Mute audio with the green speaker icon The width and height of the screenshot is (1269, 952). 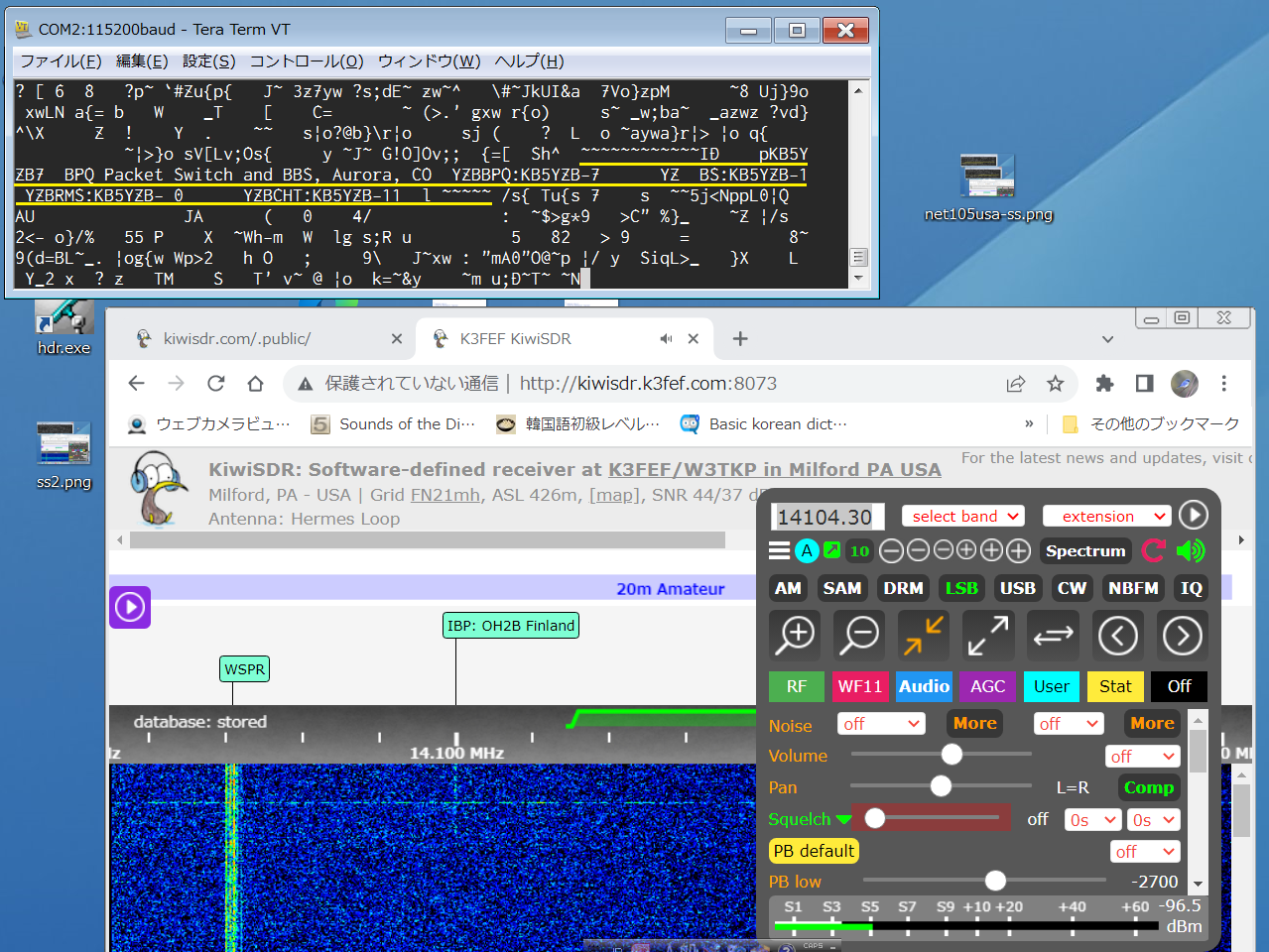pyautogui.click(x=1190, y=550)
